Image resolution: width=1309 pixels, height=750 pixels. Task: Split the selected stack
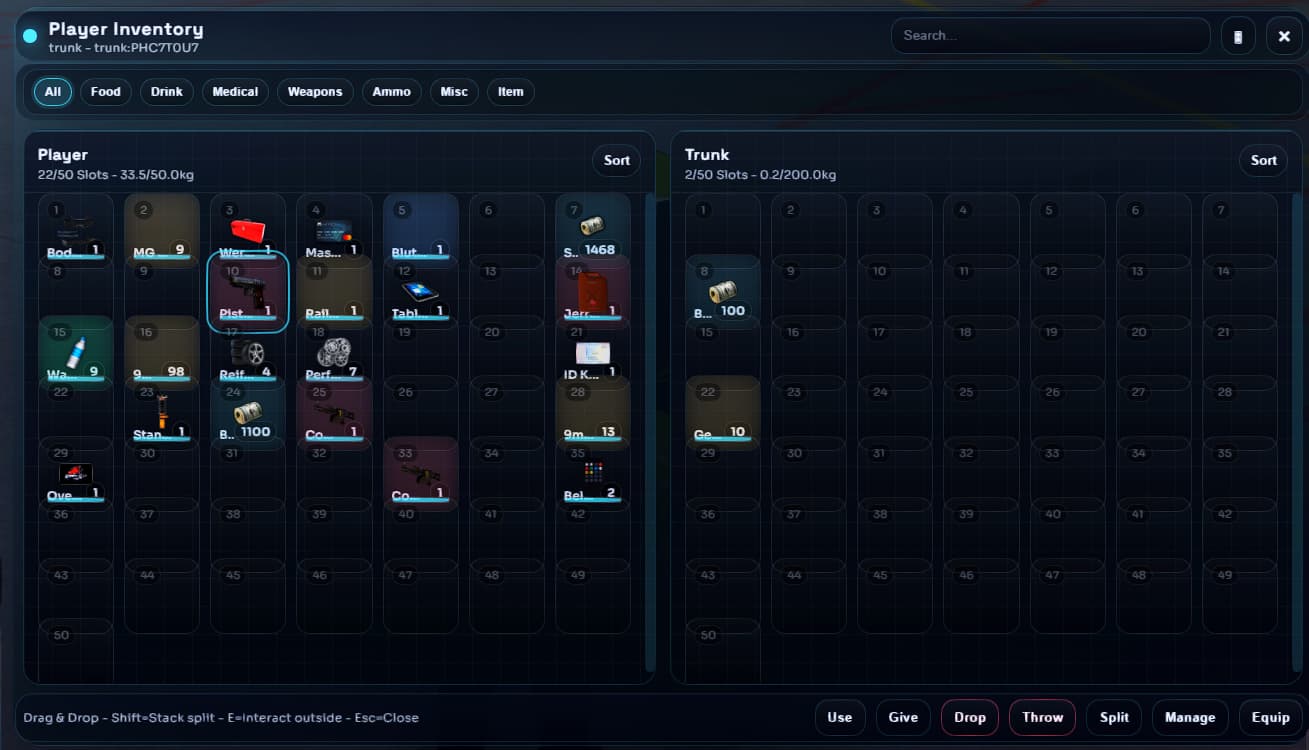tap(1114, 717)
